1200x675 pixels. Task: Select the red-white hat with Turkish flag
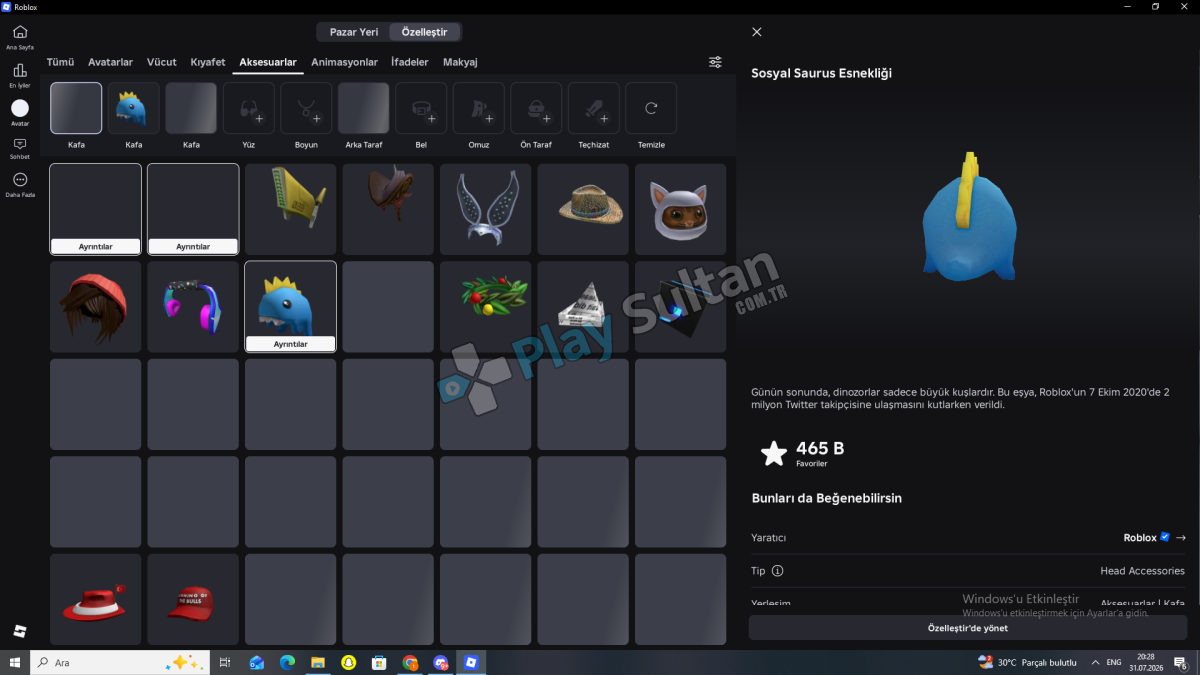click(96, 599)
